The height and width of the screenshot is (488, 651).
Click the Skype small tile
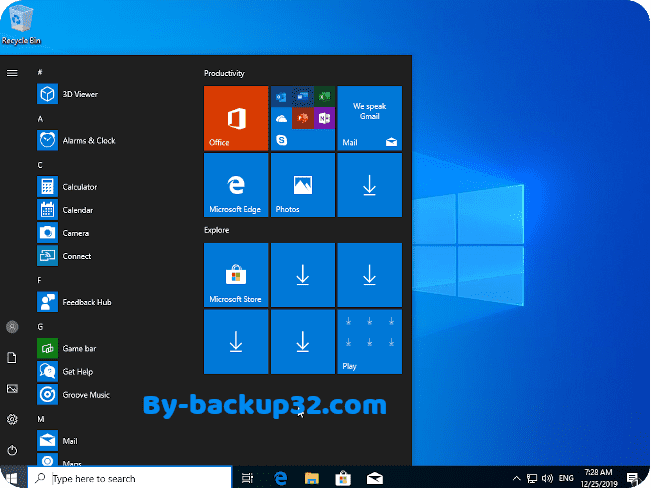pos(281,140)
